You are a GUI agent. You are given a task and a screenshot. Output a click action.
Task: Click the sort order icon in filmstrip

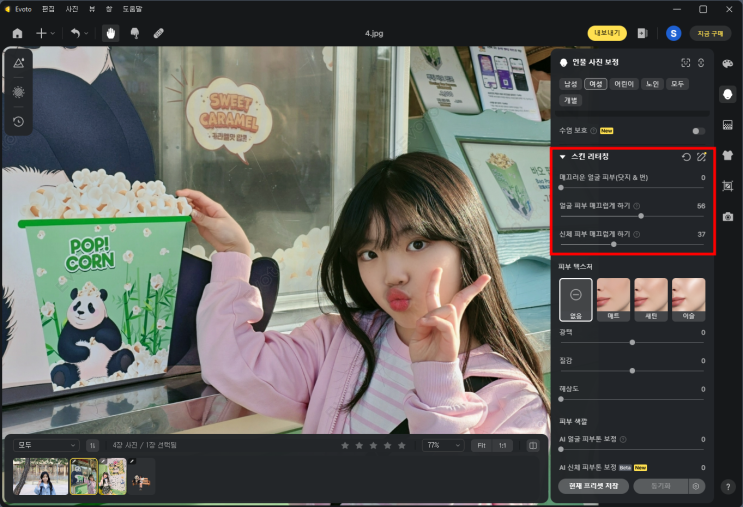92,445
